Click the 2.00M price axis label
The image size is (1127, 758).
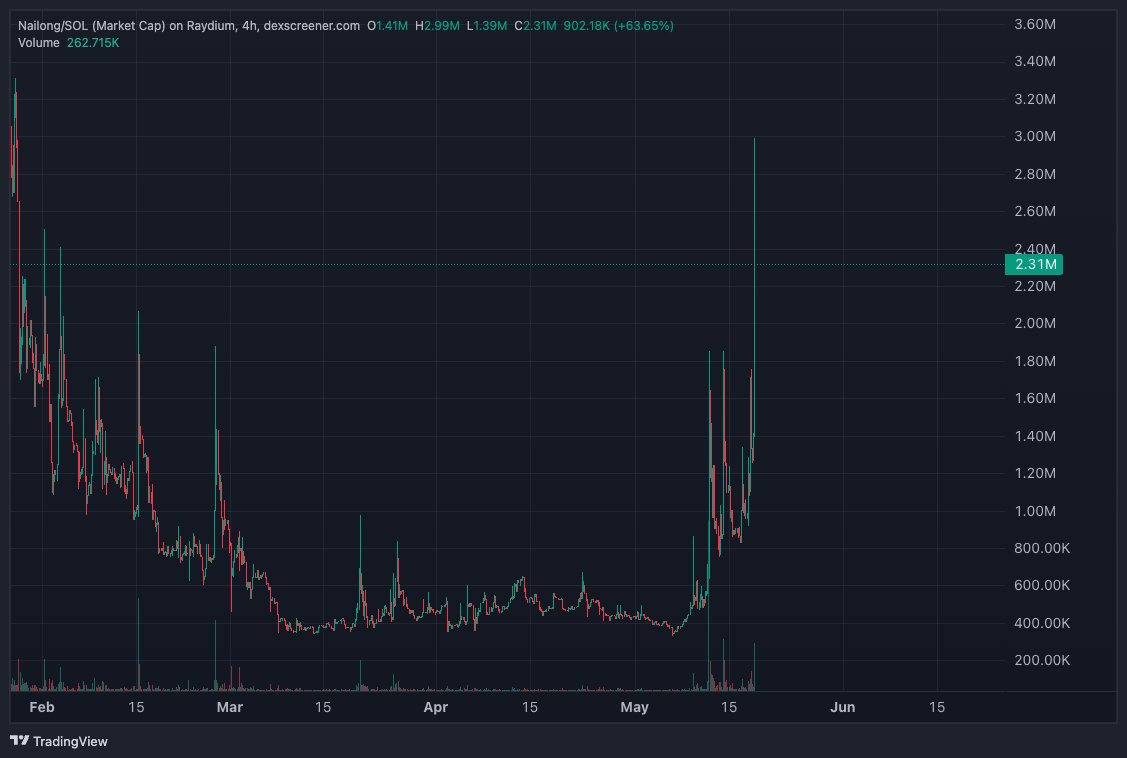click(x=1035, y=323)
